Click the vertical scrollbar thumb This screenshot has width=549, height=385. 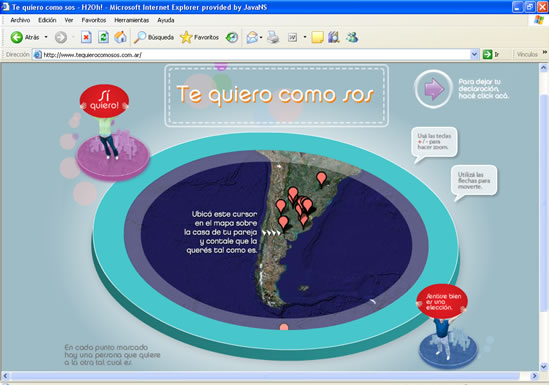543,203
